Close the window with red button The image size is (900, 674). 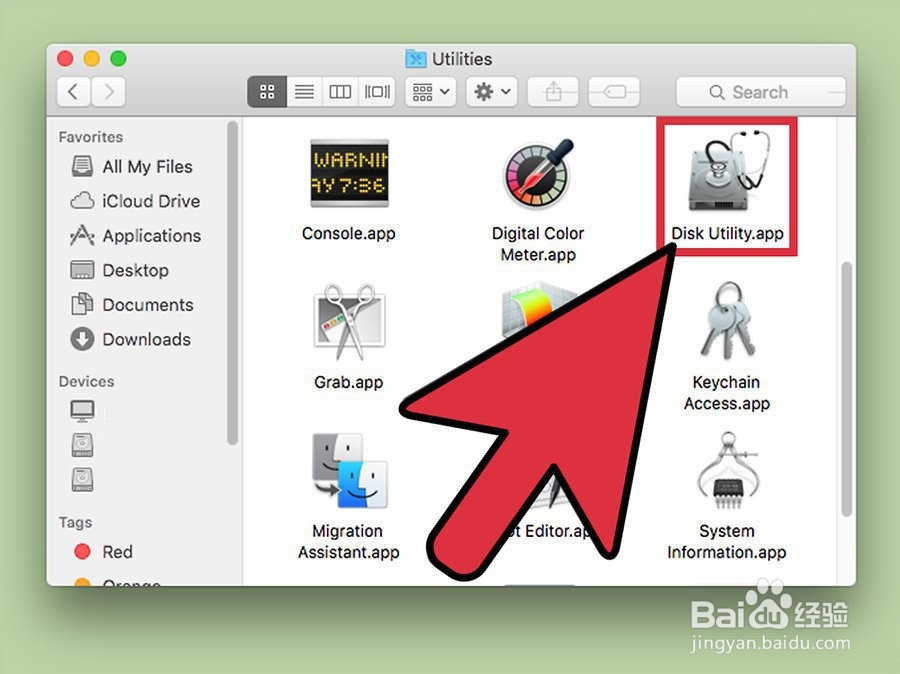(x=65, y=59)
